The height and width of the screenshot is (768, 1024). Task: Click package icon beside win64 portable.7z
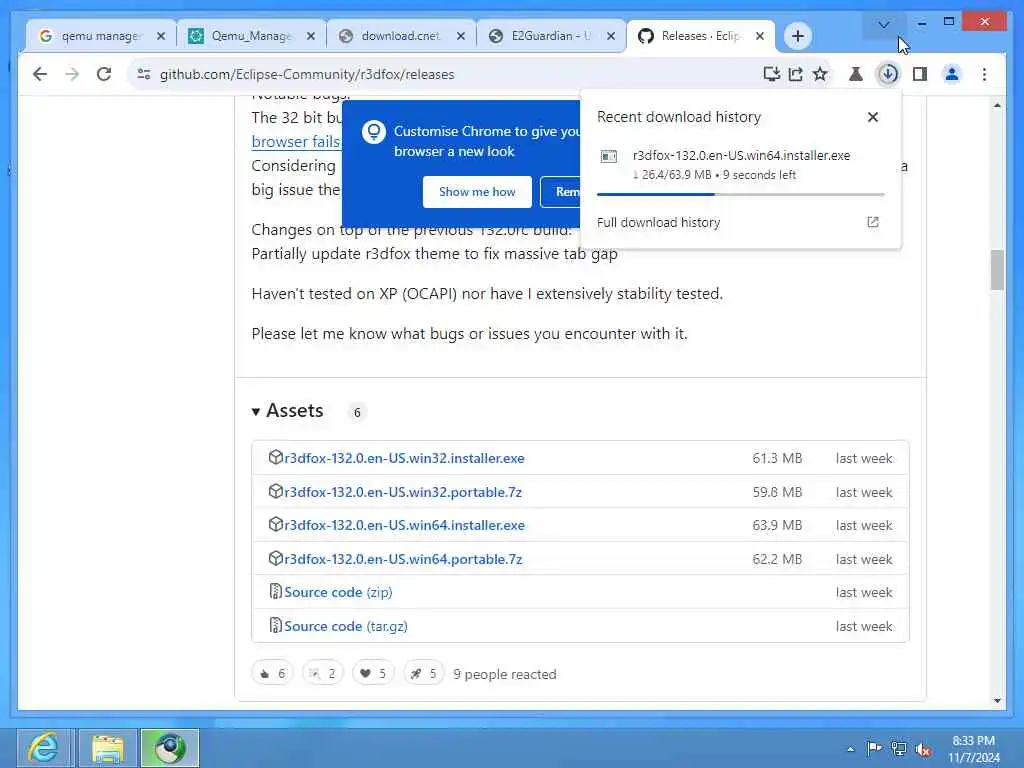[276, 558]
